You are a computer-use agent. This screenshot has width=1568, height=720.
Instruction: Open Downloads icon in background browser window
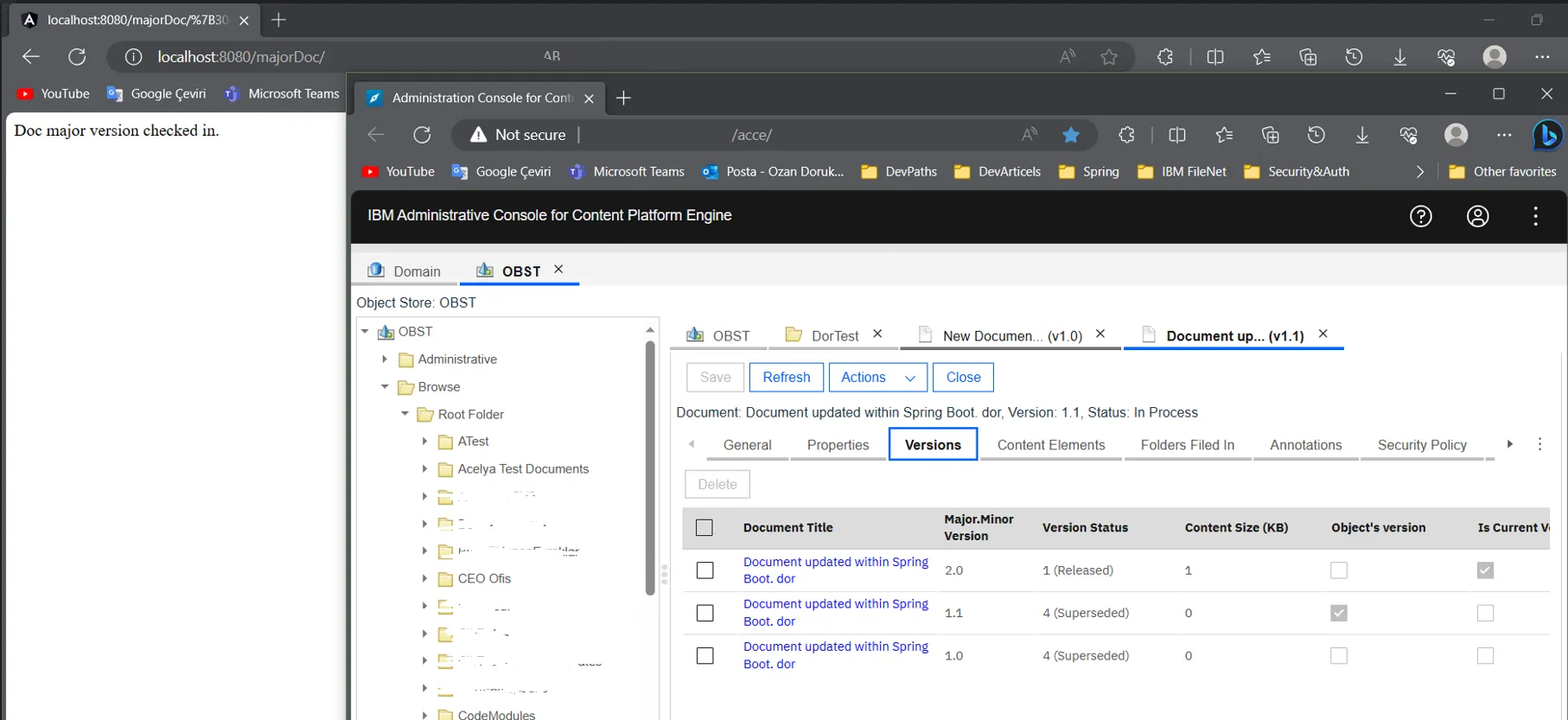tap(1399, 57)
